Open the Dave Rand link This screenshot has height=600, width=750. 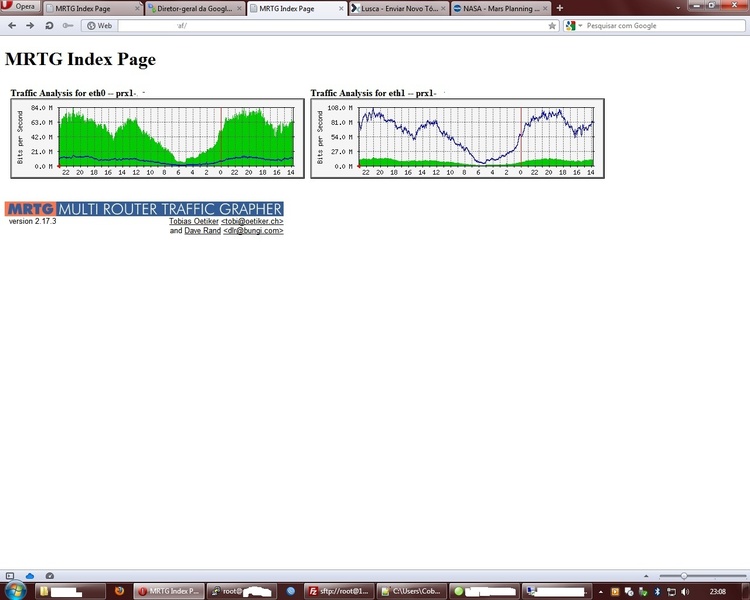[202, 231]
